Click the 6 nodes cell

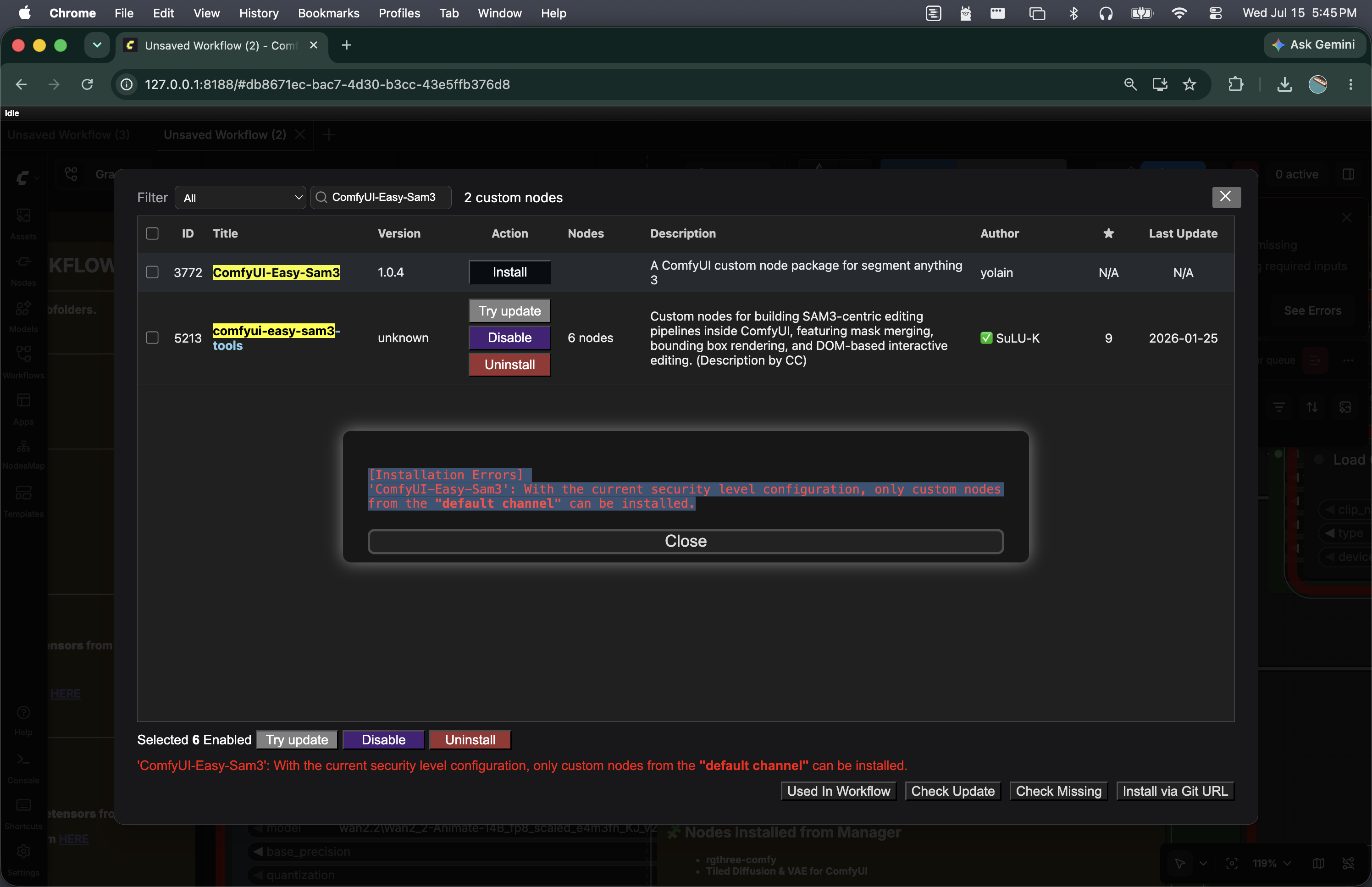click(x=590, y=338)
